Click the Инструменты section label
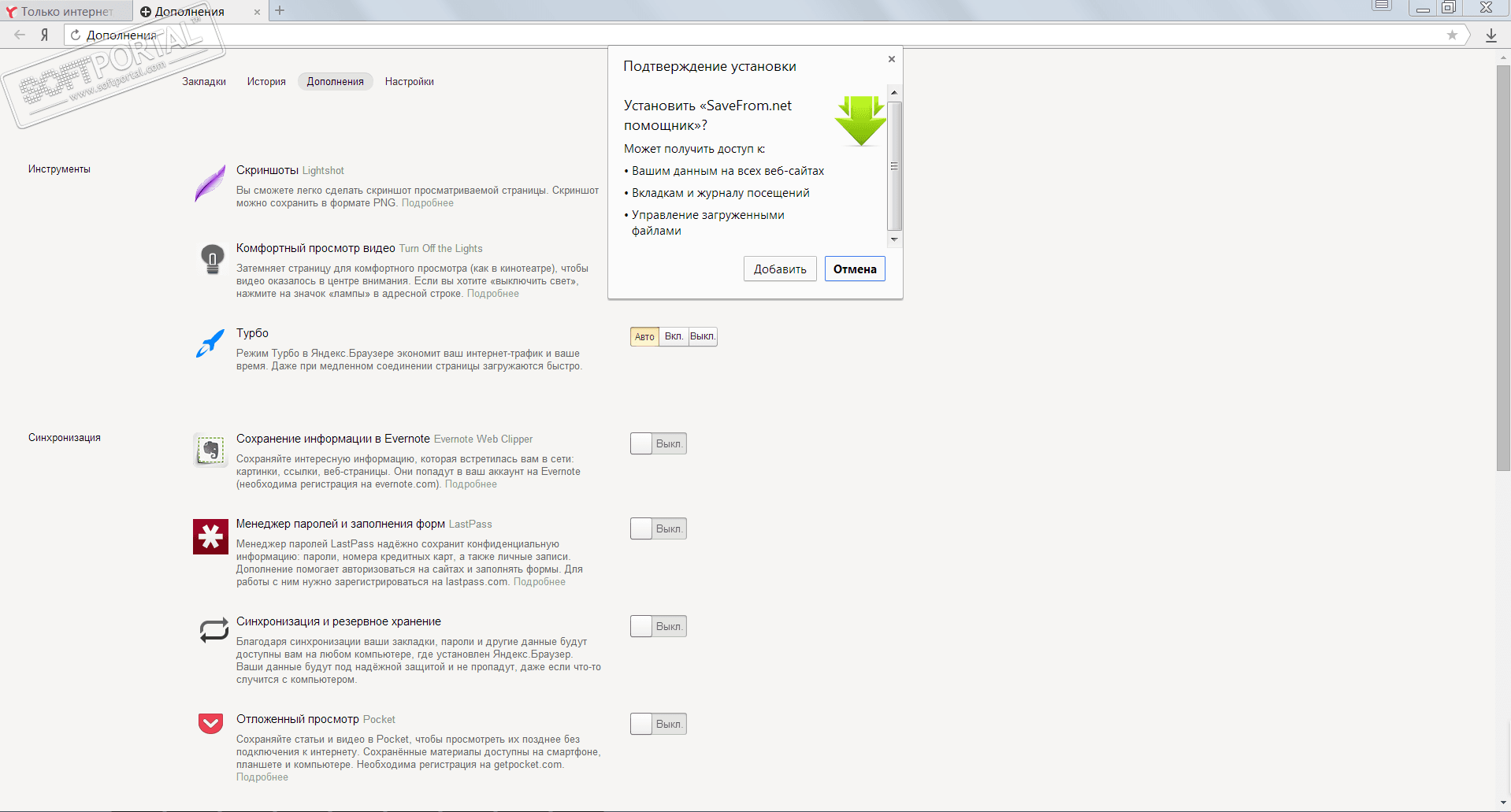This screenshot has height=812, width=1511. pos(59,169)
